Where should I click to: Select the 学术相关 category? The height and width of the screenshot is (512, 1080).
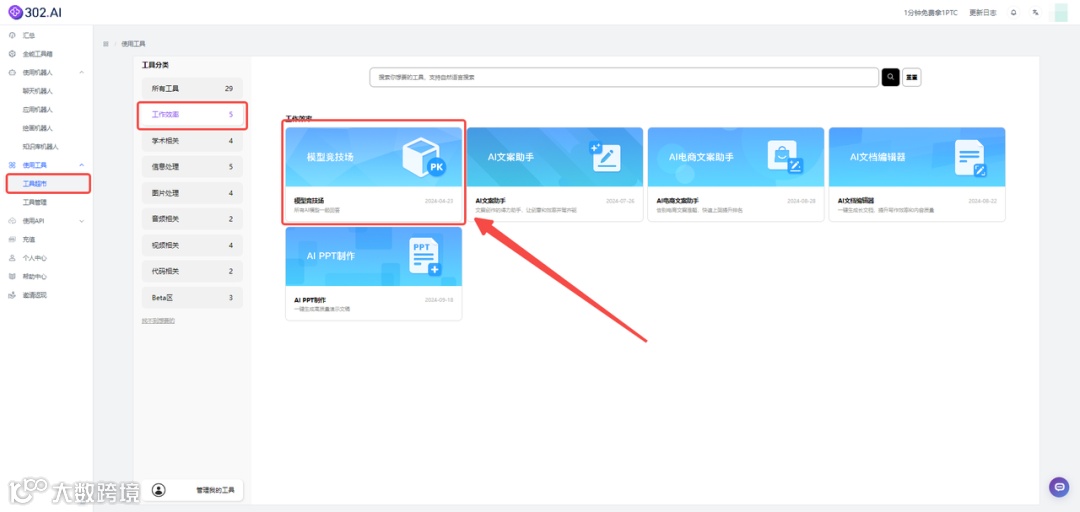(x=192, y=141)
